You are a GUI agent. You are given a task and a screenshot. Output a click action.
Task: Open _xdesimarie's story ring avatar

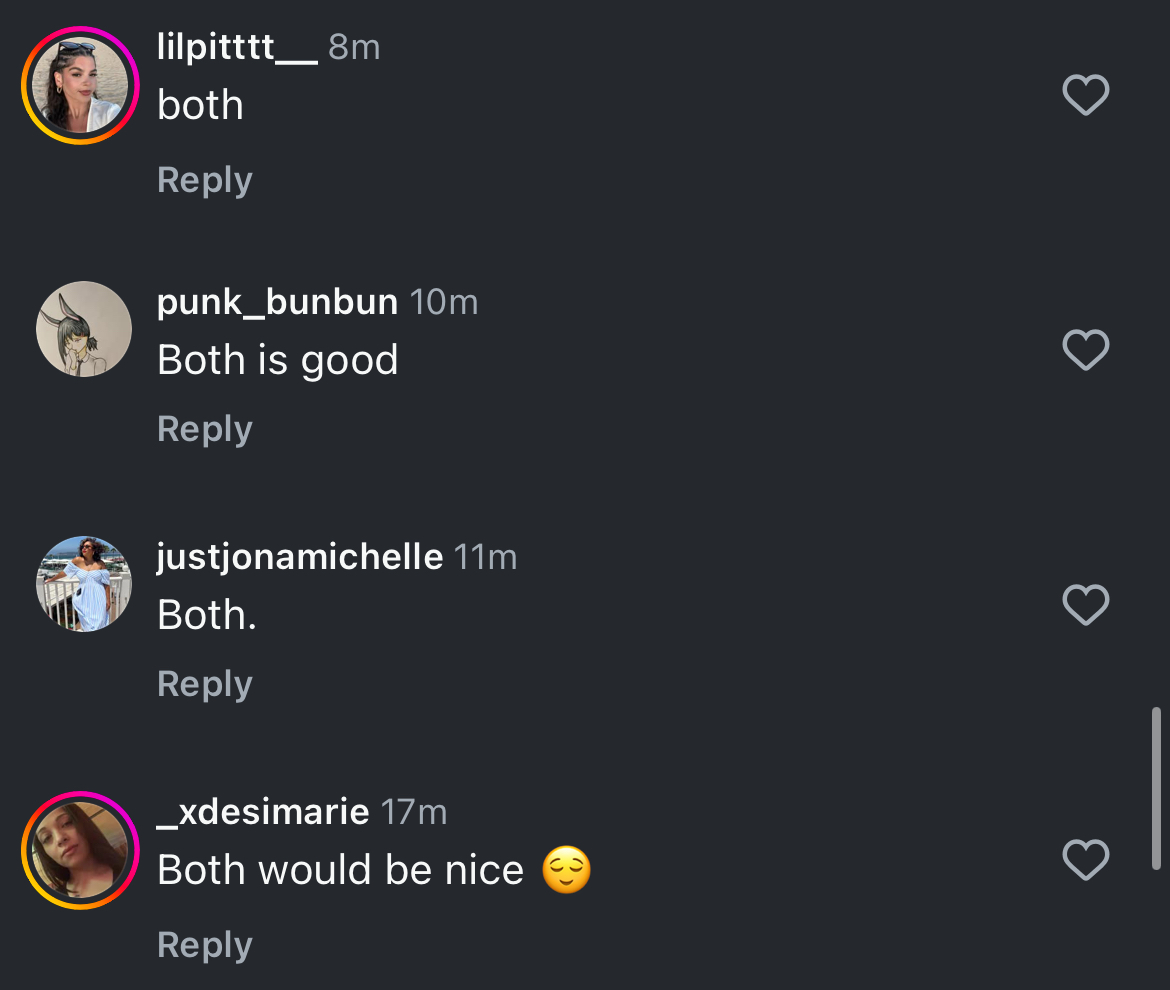click(x=80, y=850)
